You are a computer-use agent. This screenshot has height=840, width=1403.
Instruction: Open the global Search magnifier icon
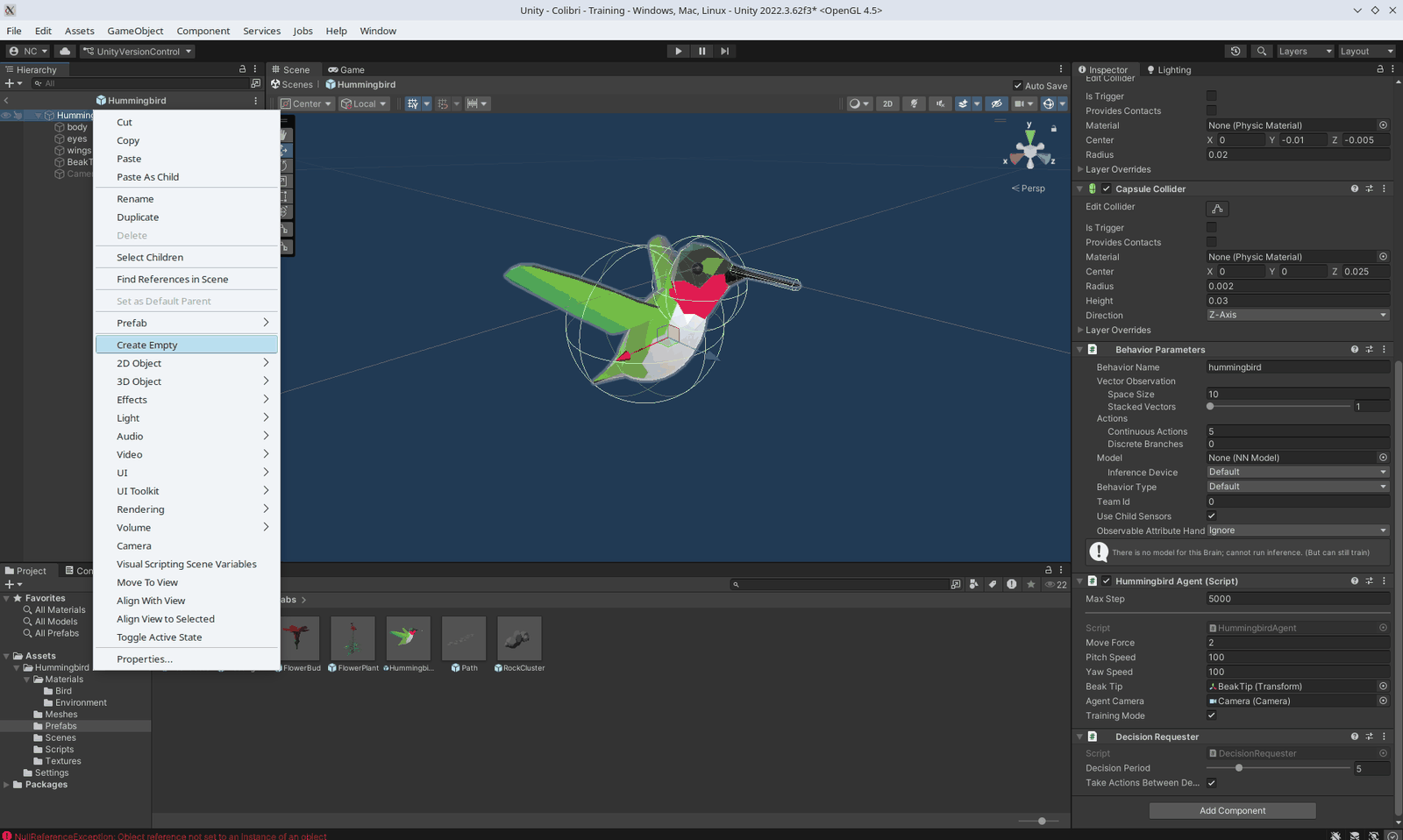[x=1262, y=51]
